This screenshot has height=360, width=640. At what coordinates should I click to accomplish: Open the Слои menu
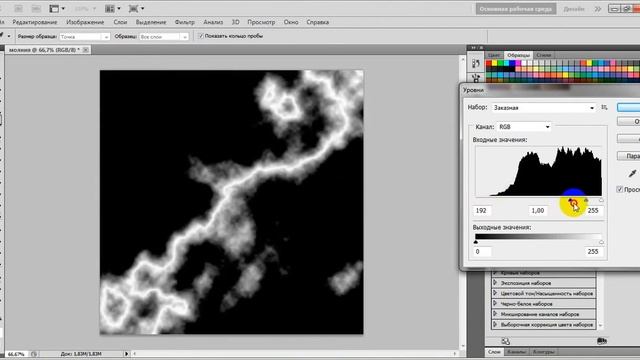(x=120, y=22)
